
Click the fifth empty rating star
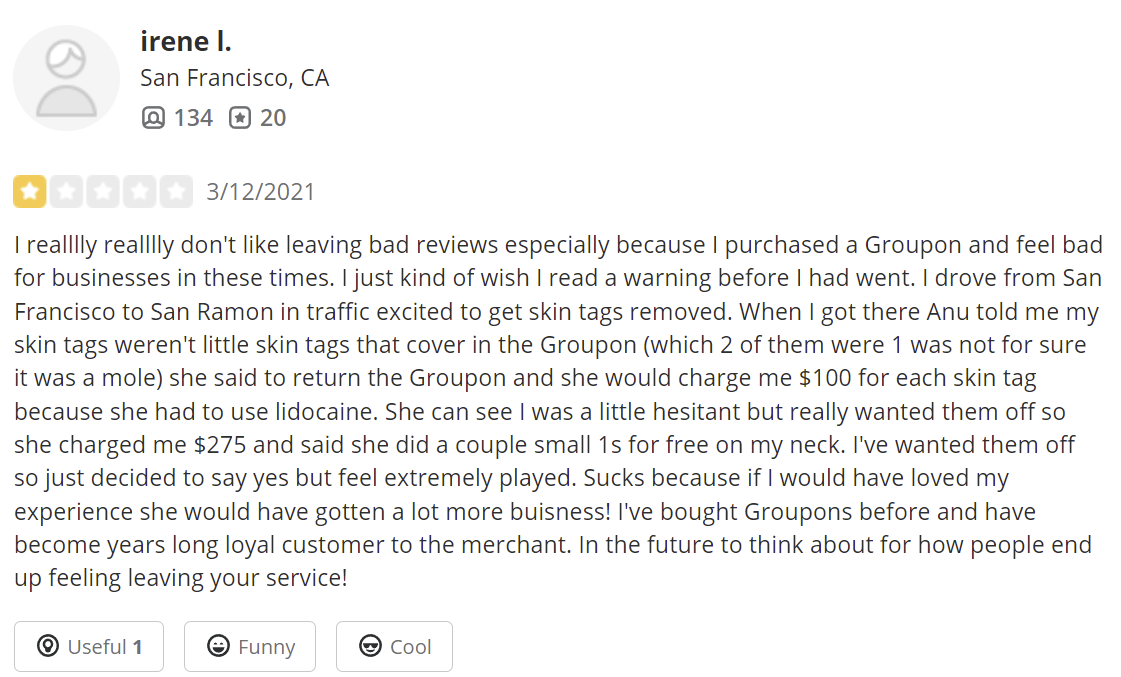coord(176,192)
